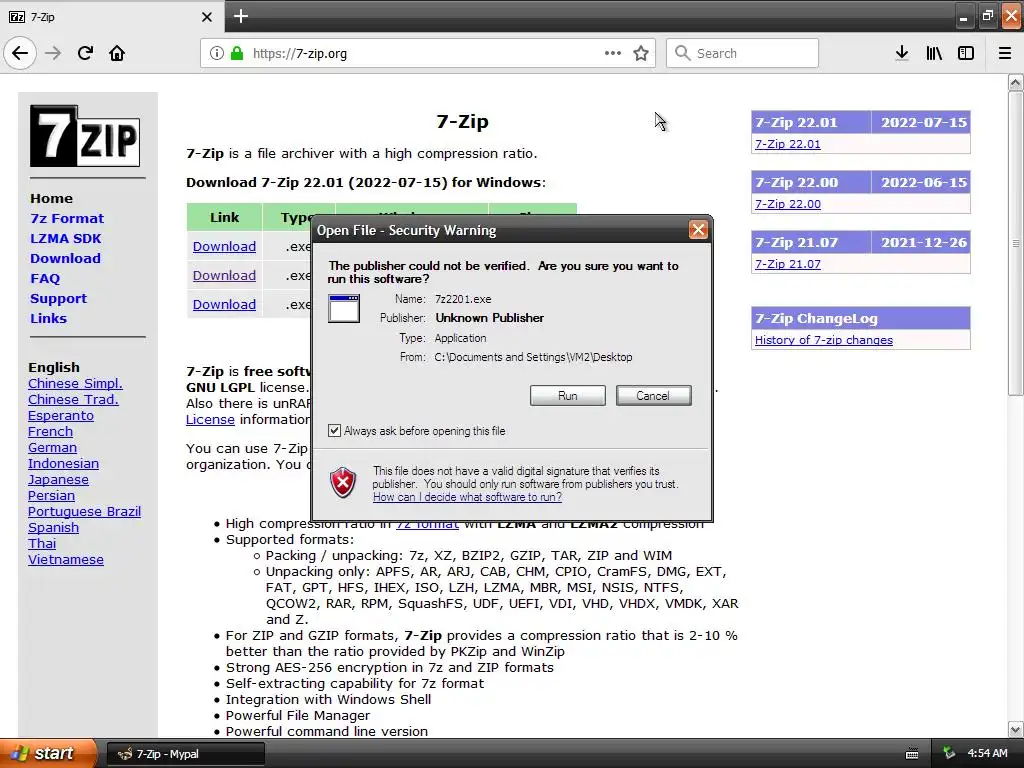Open the License information link
Screen dimensions: 1024x768
coord(210,419)
